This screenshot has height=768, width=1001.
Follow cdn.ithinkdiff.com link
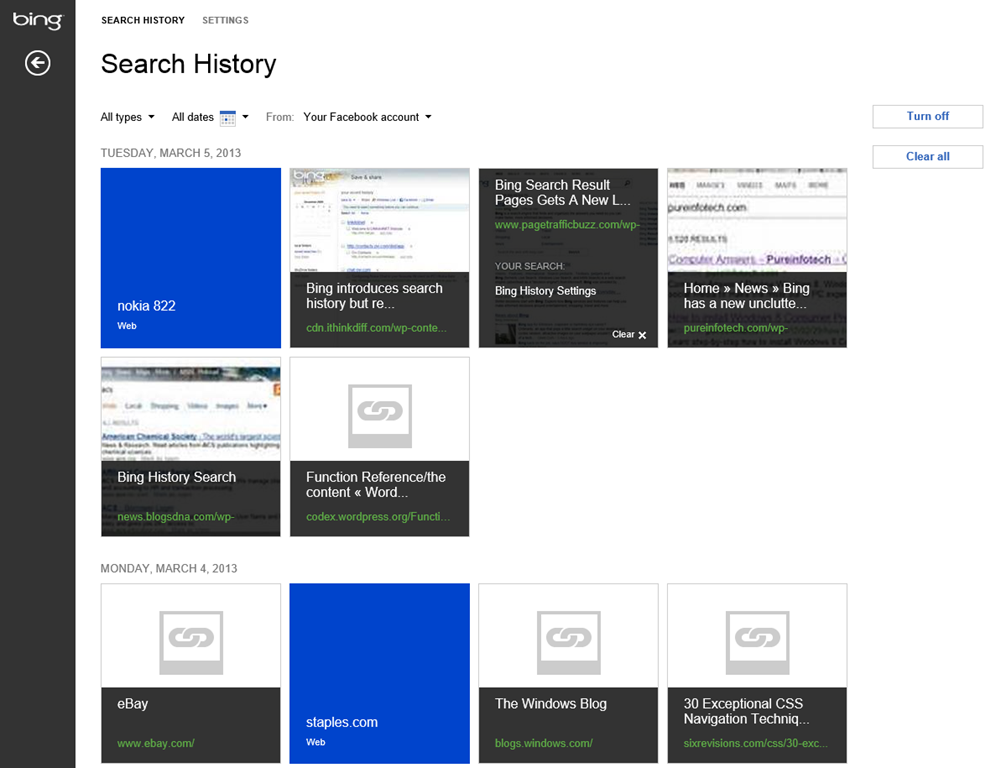coord(376,328)
